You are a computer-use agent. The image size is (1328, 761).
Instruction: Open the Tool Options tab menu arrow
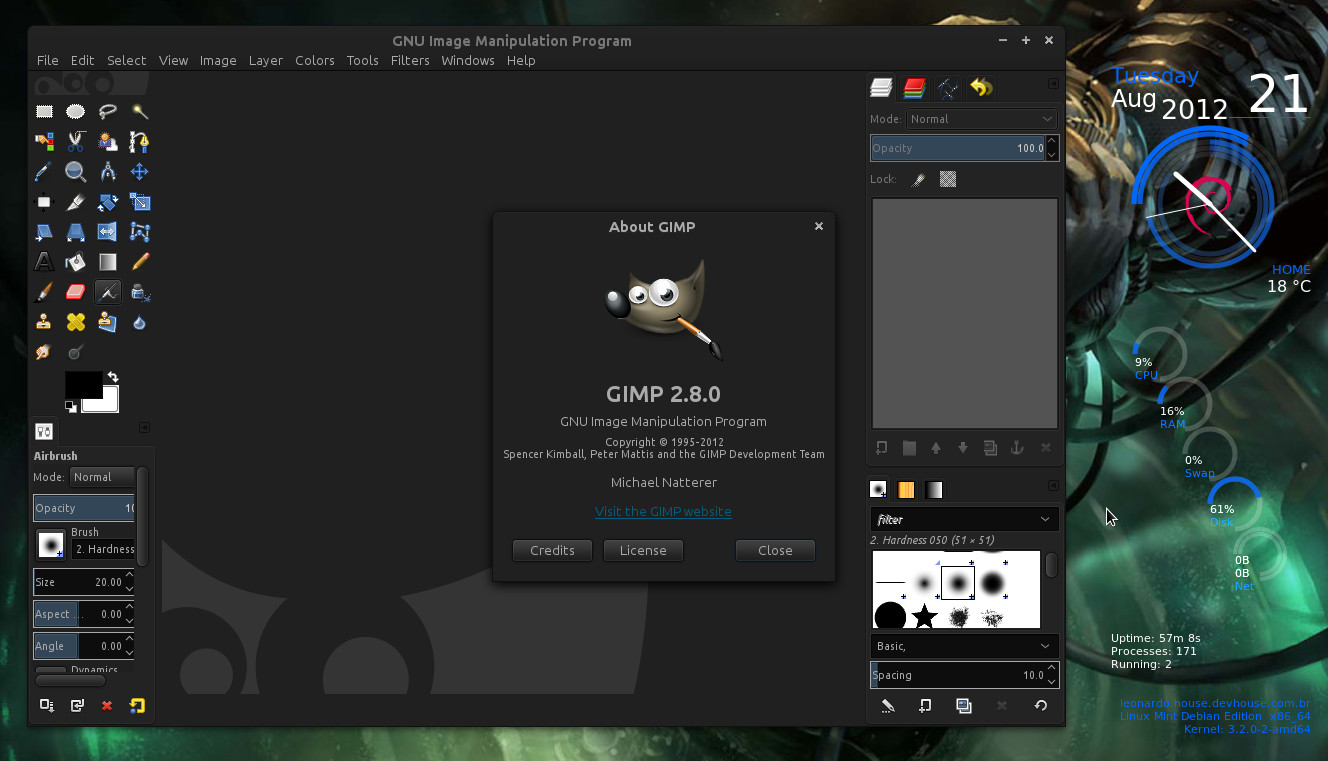[x=144, y=427]
